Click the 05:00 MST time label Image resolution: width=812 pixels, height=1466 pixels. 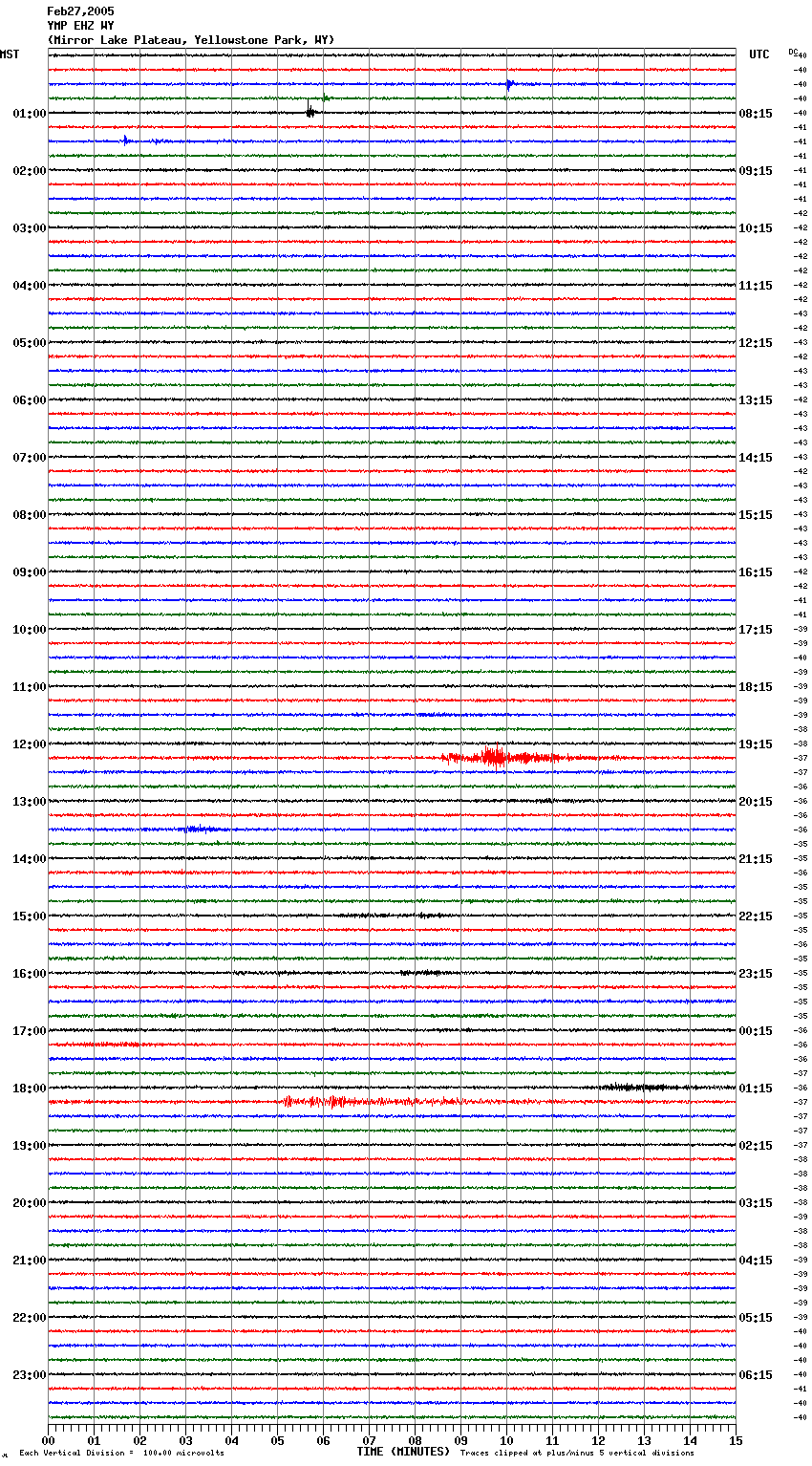30,343
